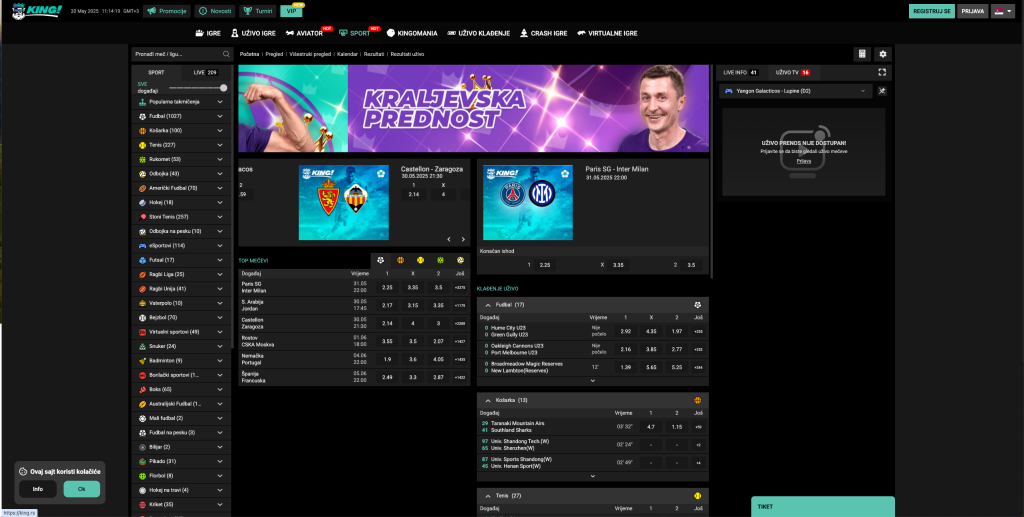This screenshot has width=1024, height=517.
Task: Open Kalendar link
Action: pos(347,54)
